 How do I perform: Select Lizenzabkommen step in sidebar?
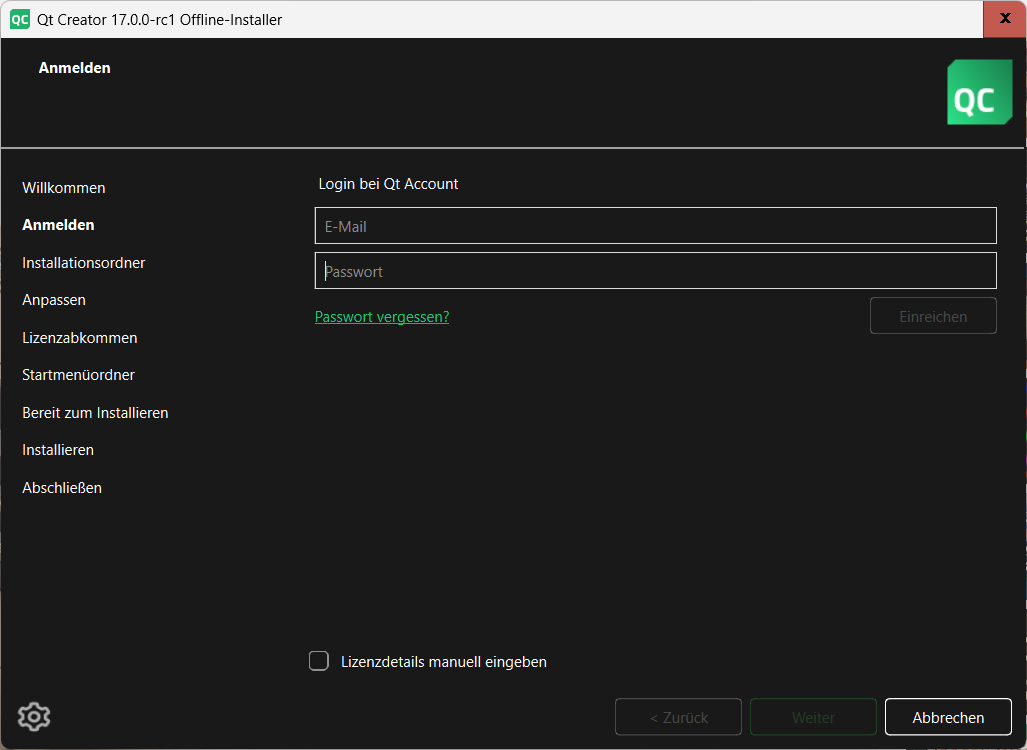click(x=80, y=338)
